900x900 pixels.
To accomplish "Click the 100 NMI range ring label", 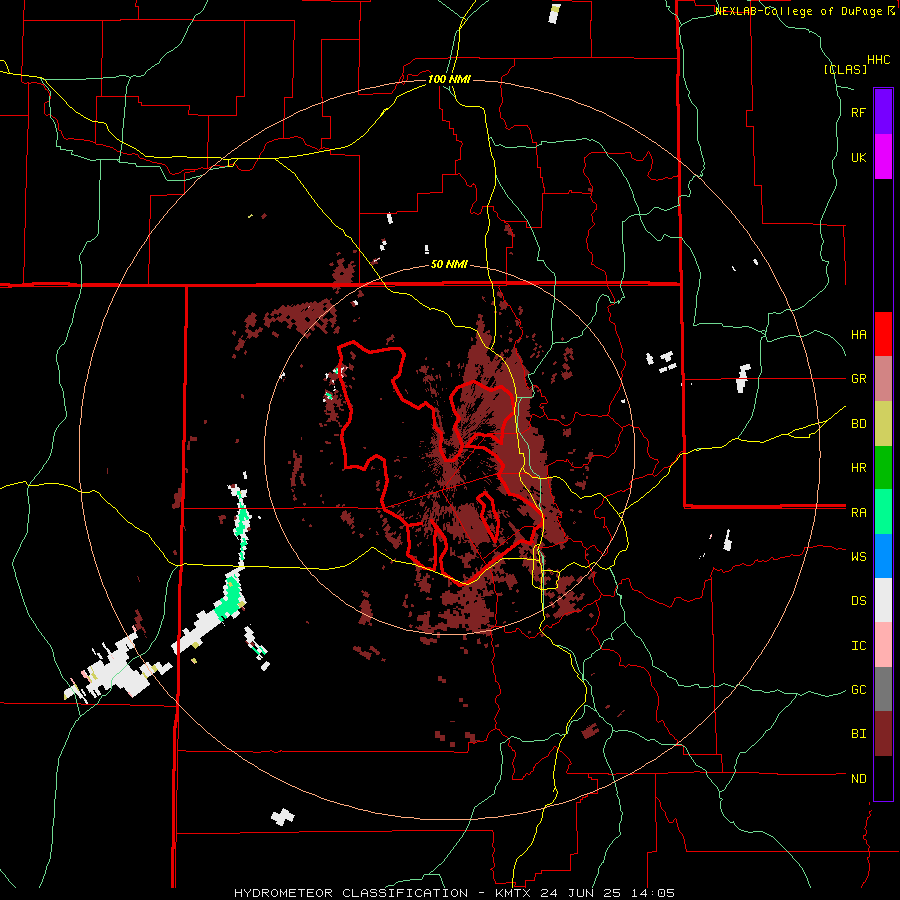I will [449, 79].
